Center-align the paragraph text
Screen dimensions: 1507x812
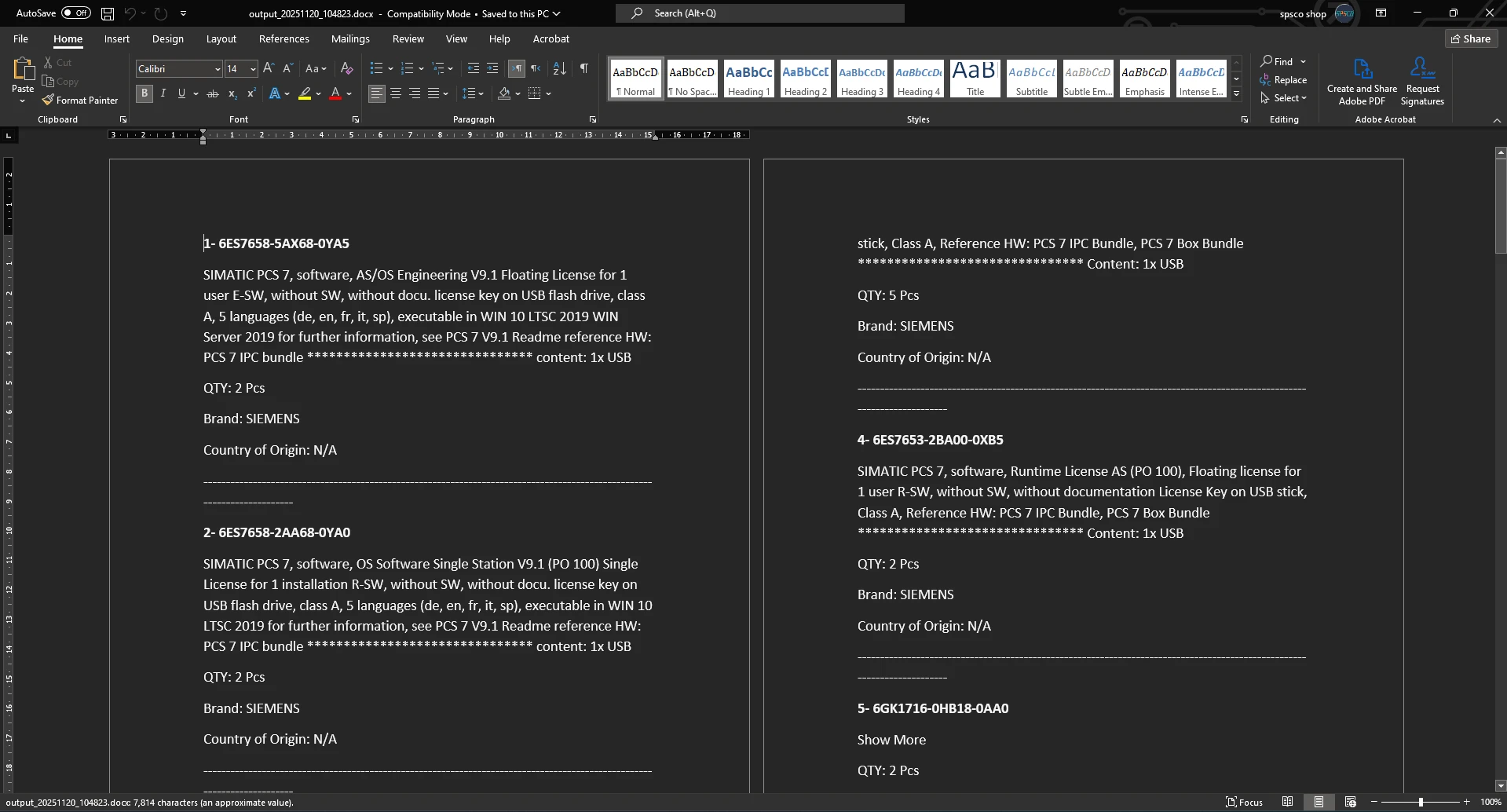(396, 93)
